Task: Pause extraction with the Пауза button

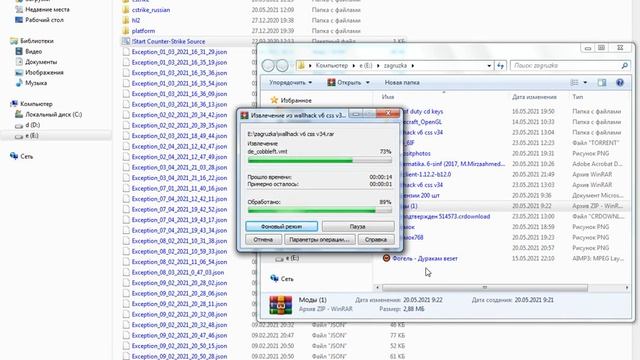Action: tap(358, 226)
